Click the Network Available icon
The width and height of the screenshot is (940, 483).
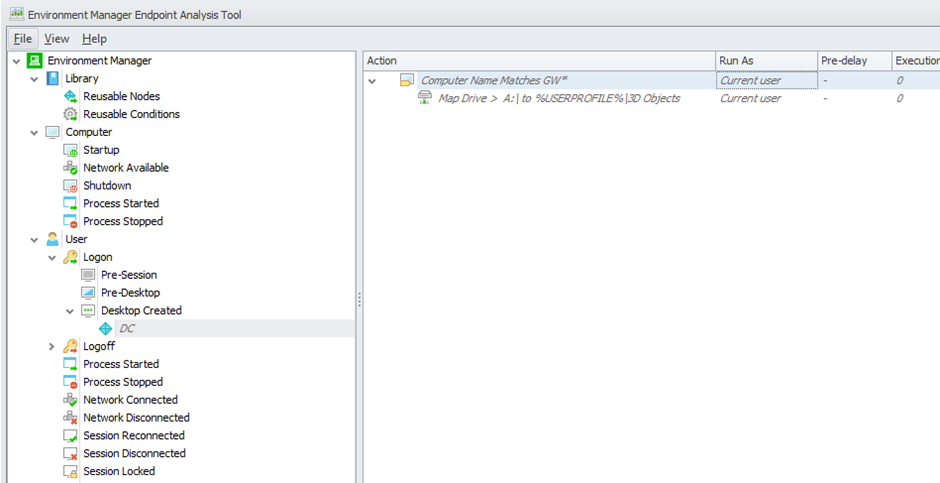click(71, 168)
